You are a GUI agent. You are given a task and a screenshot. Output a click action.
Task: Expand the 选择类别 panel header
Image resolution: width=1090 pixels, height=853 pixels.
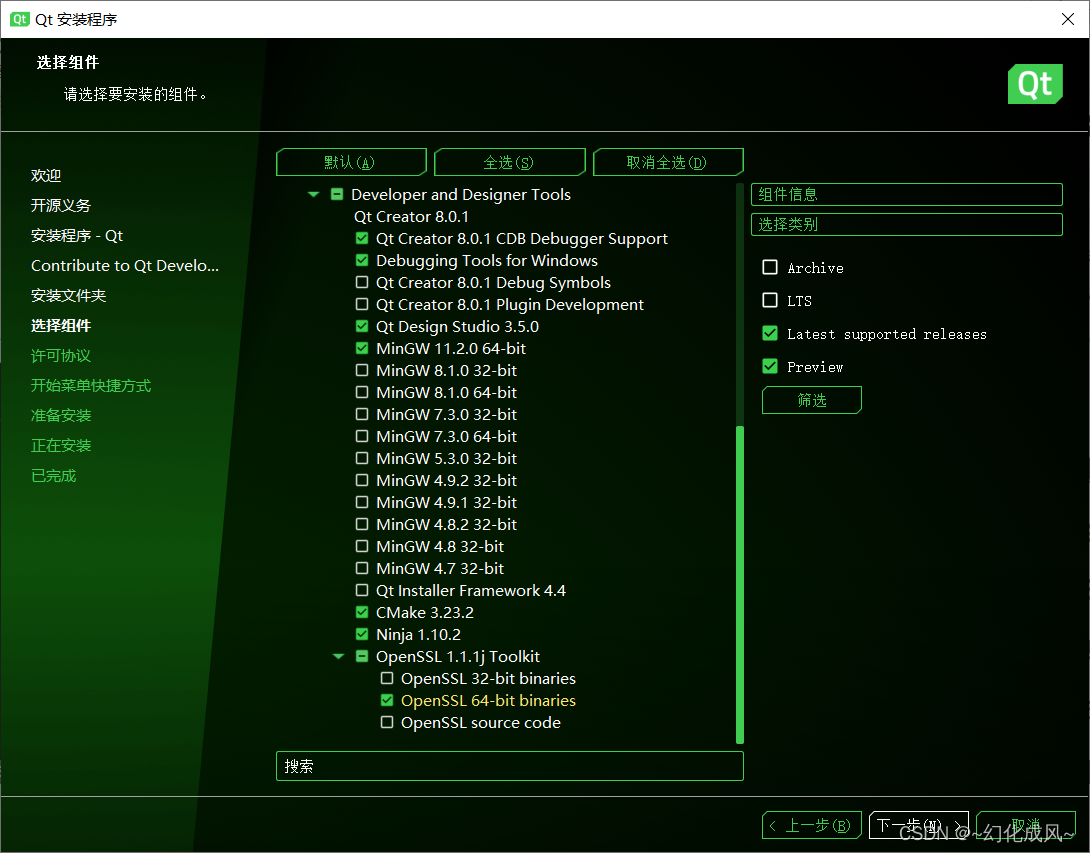pyautogui.click(x=906, y=225)
